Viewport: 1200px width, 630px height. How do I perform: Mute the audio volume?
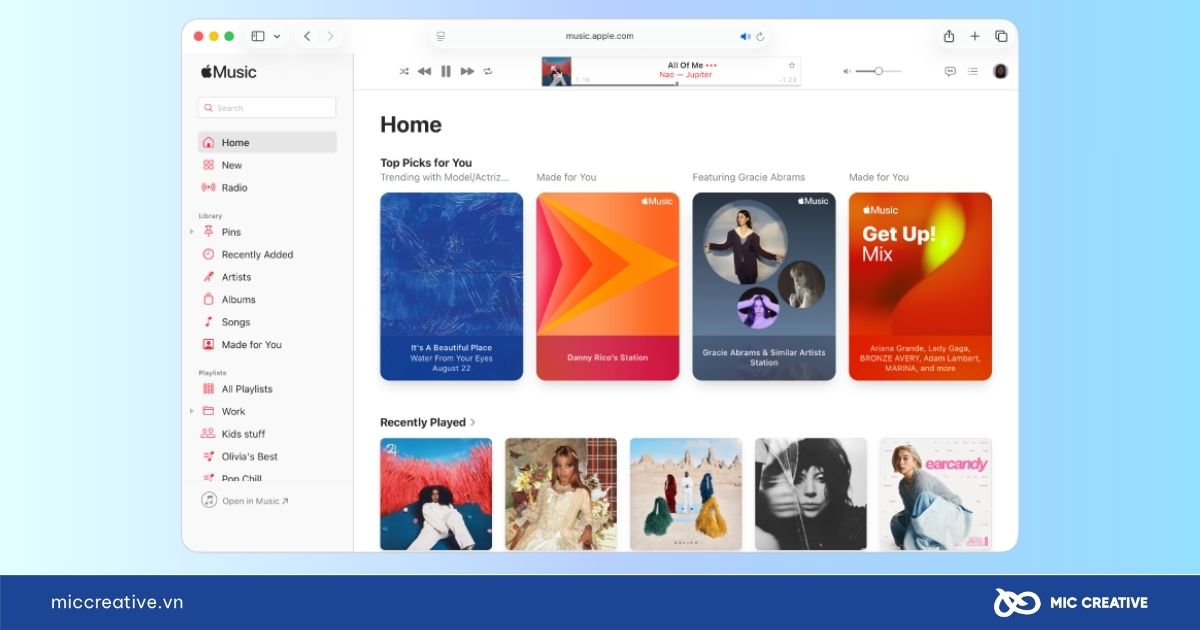pos(848,71)
